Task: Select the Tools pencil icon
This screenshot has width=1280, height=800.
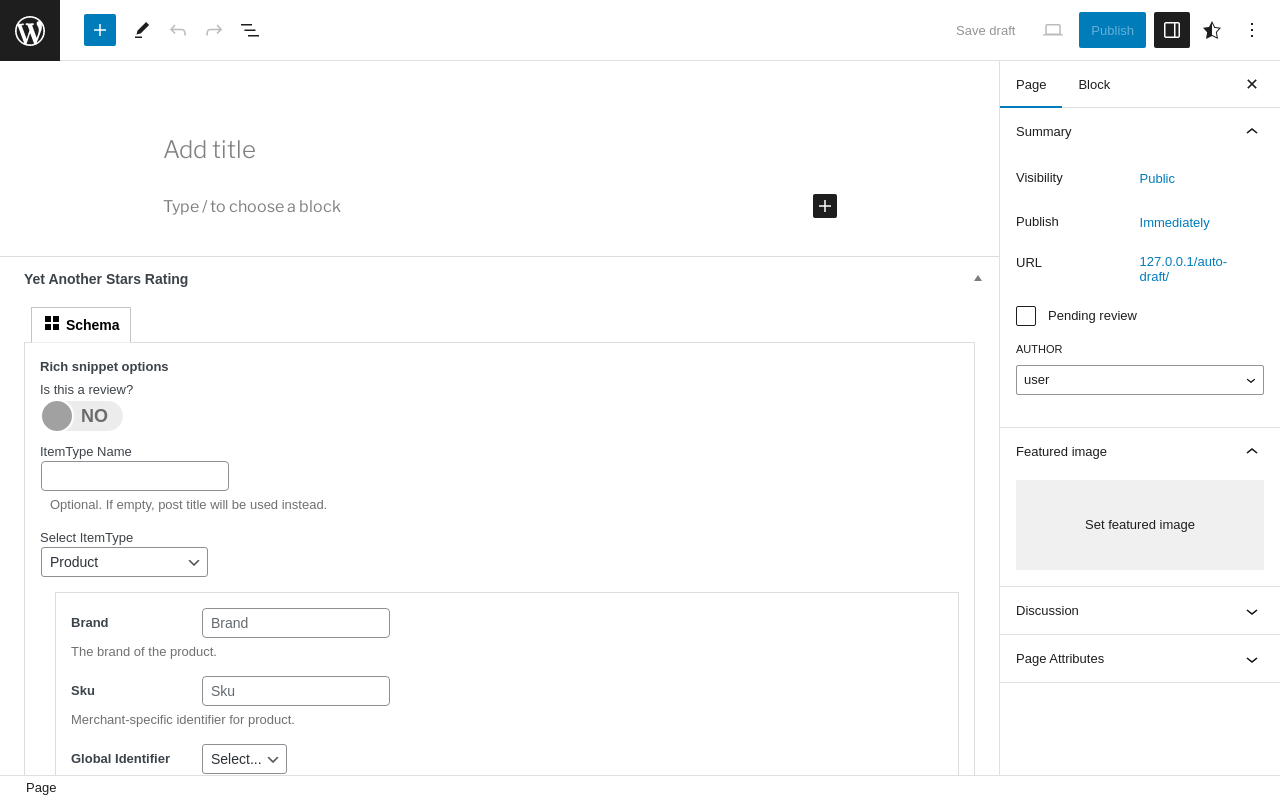Action: click(142, 30)
